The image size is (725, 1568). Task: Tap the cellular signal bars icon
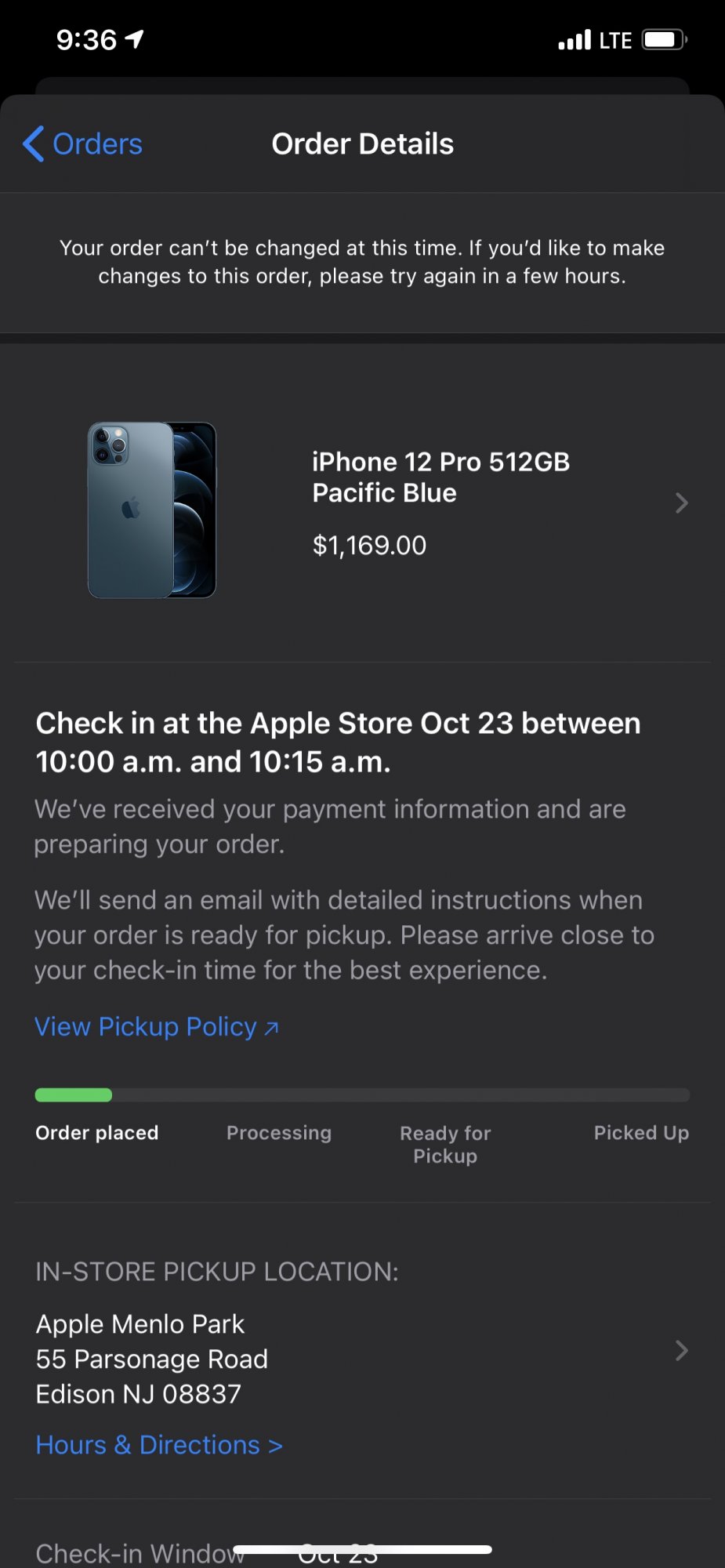click(x=575, y=40)
